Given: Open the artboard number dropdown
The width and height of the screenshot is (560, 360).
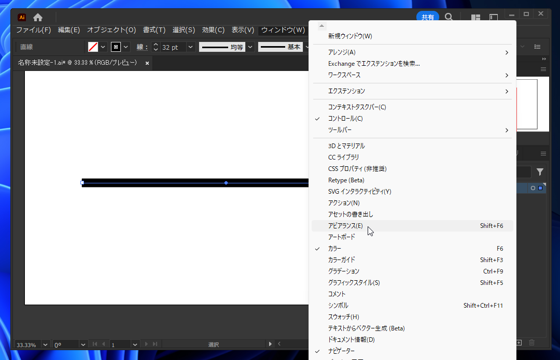Looking at the screenshot, I should pos(135,345).
